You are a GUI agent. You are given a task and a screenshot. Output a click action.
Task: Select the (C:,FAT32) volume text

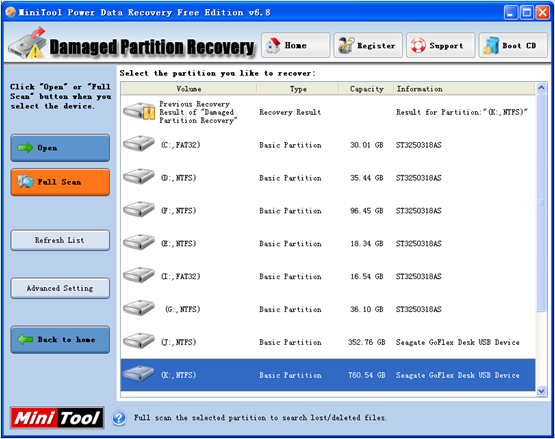click(181, 145)
